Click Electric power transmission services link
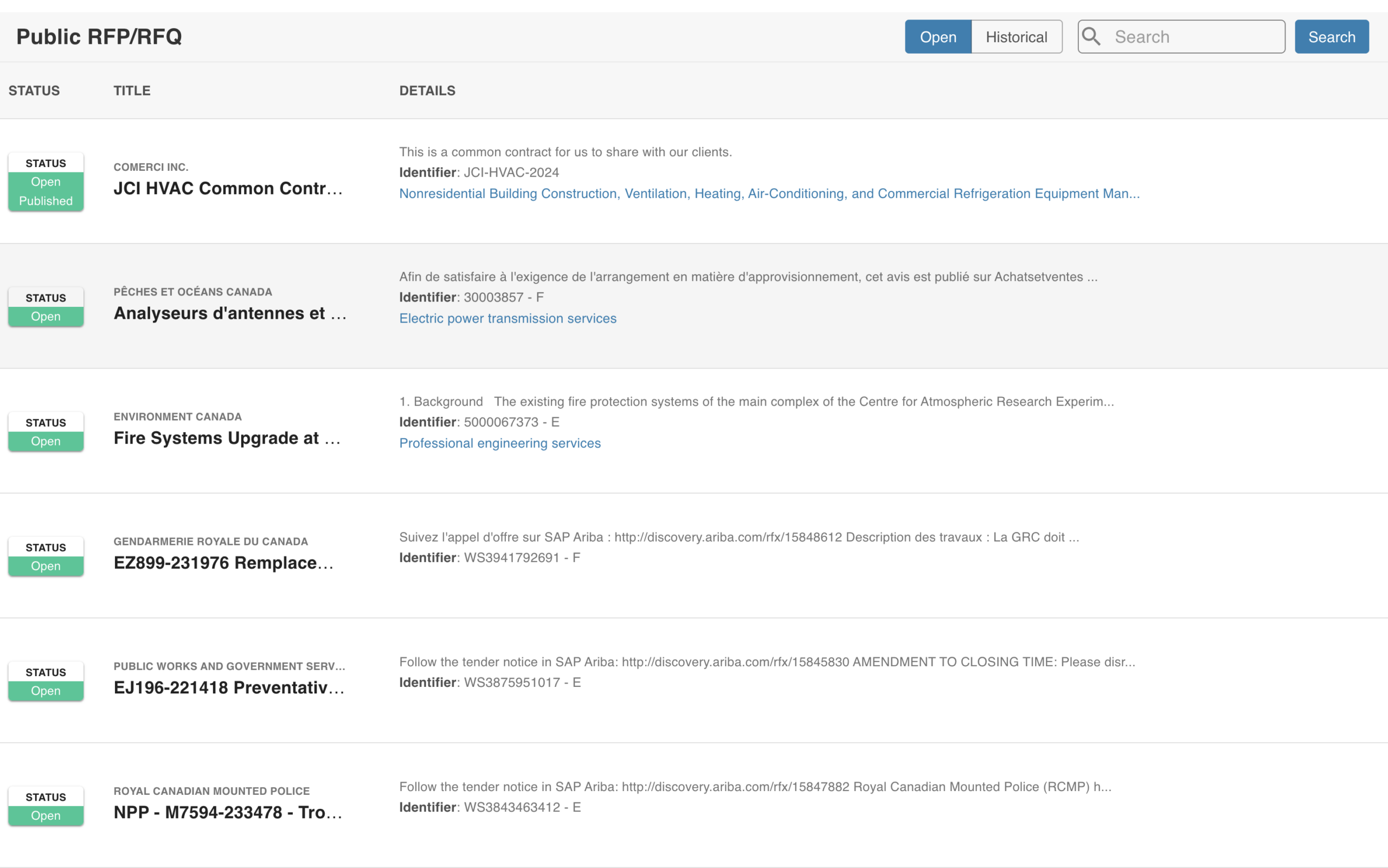1388x868 pixels. tap(507, 319)
